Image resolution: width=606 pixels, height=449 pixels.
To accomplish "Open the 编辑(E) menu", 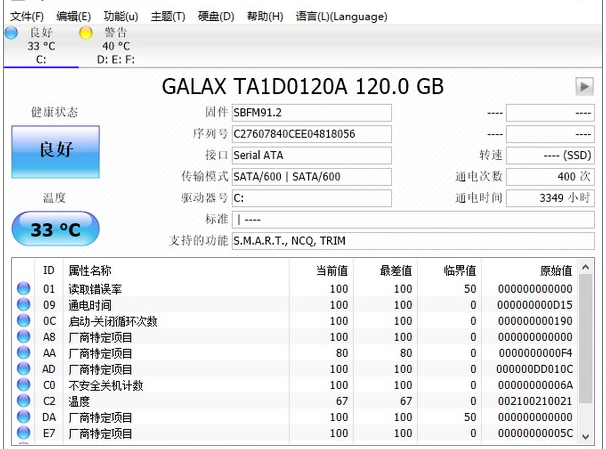I will coord(73,16).
